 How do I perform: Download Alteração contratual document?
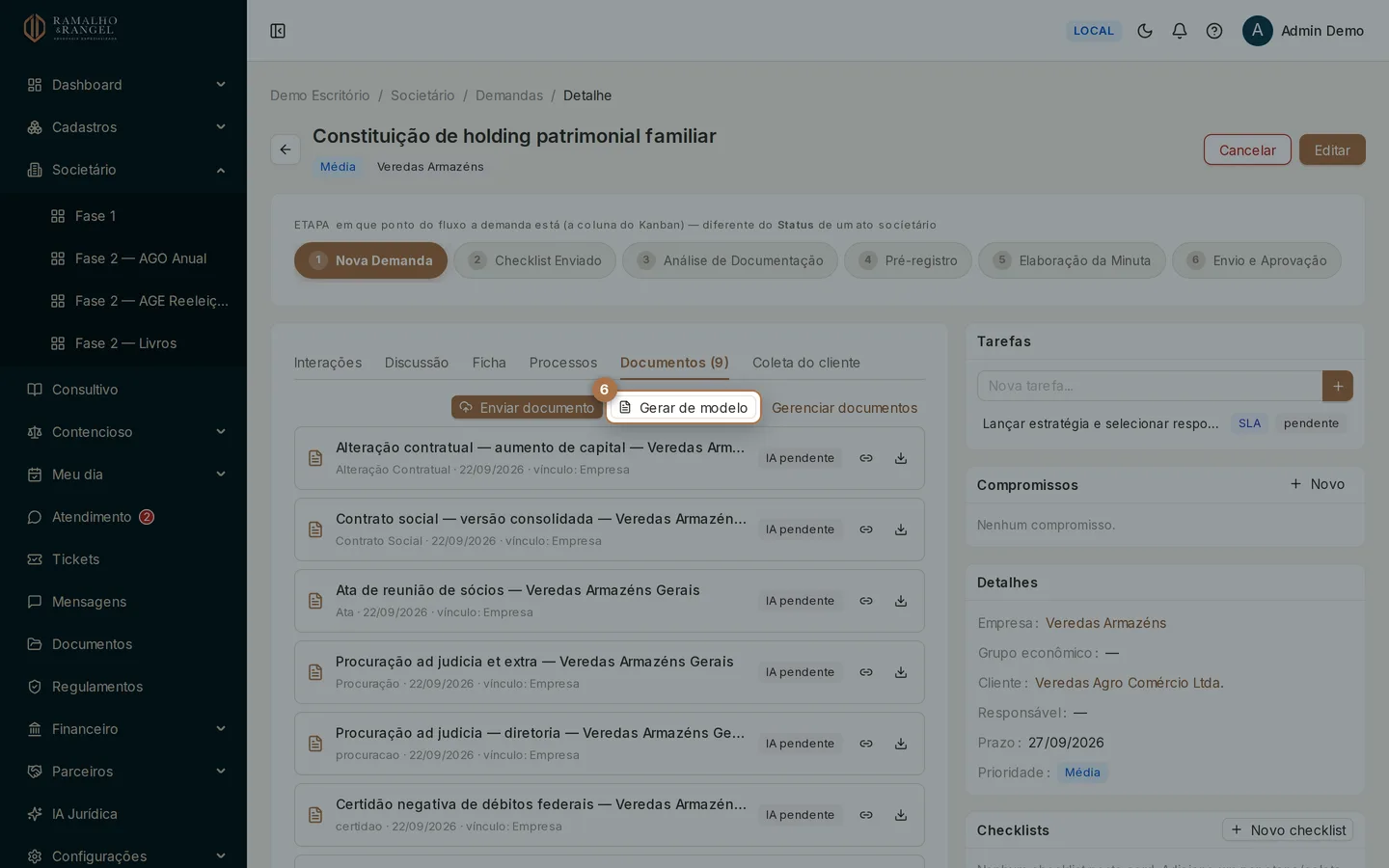coord(901,458)
